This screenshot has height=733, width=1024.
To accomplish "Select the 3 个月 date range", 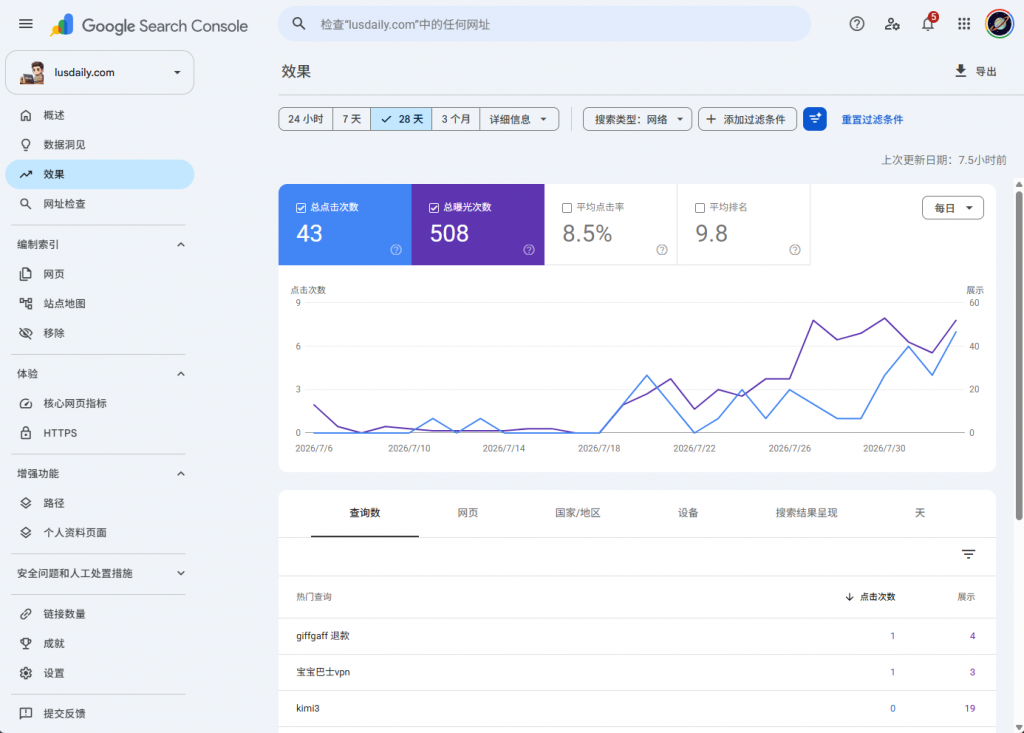I will (x=456, y=119).
